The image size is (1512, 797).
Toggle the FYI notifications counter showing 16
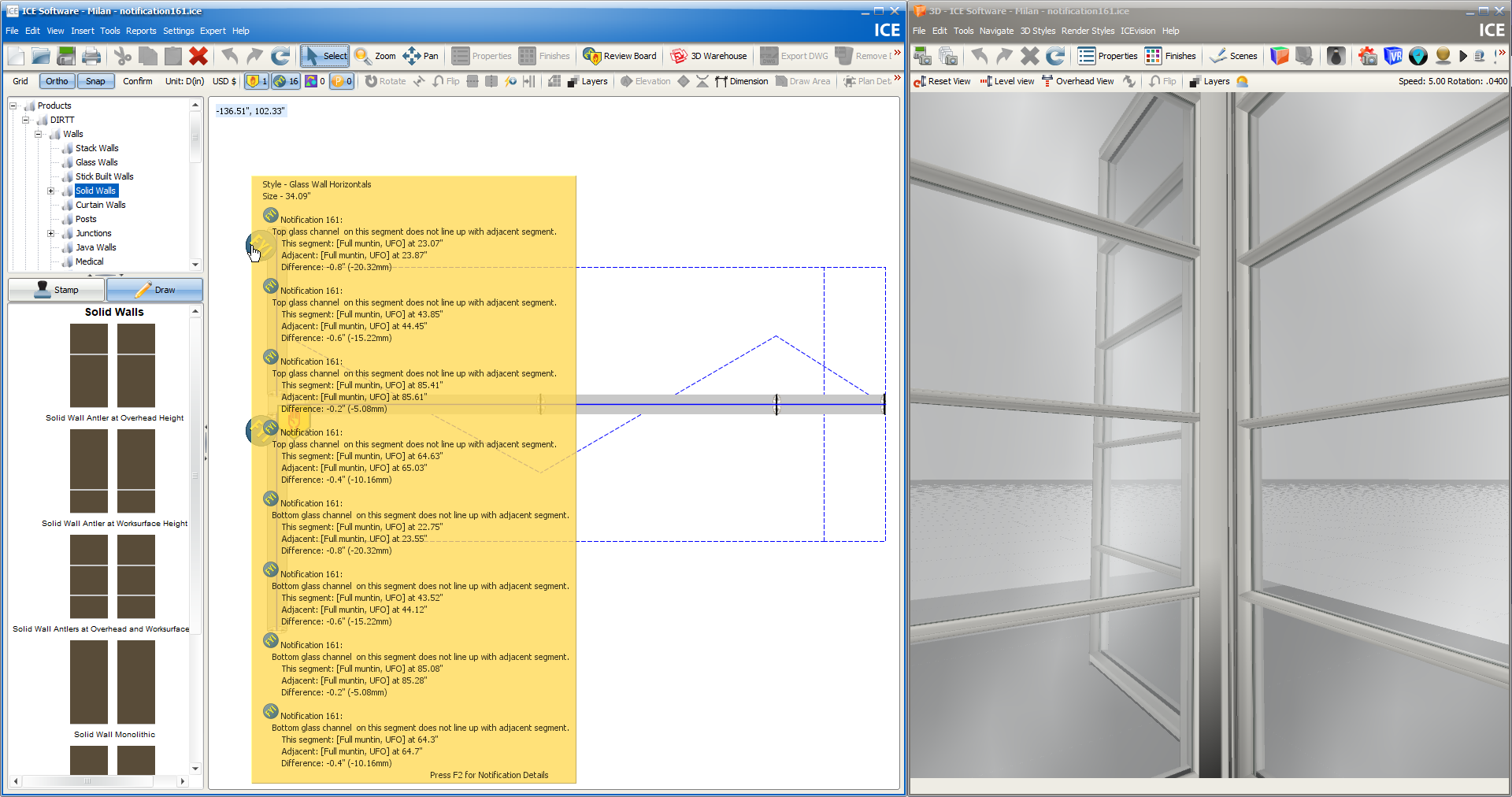coord(286,81)
